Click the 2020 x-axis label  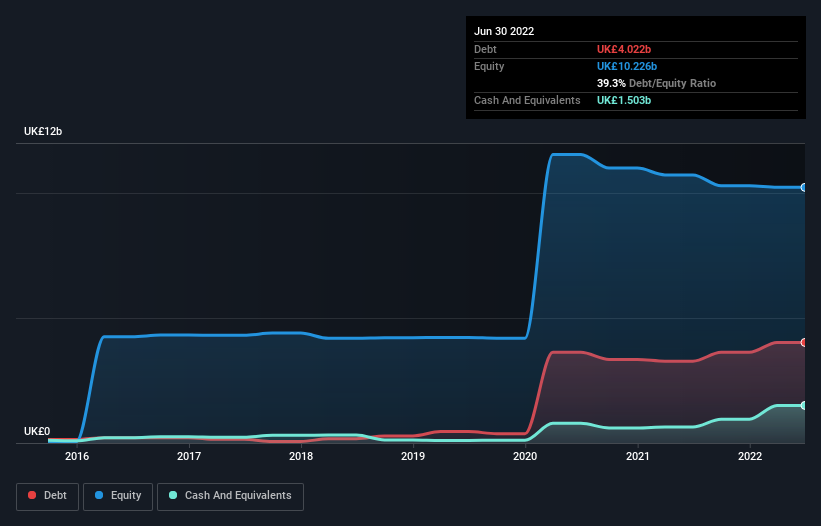point(525,456)
